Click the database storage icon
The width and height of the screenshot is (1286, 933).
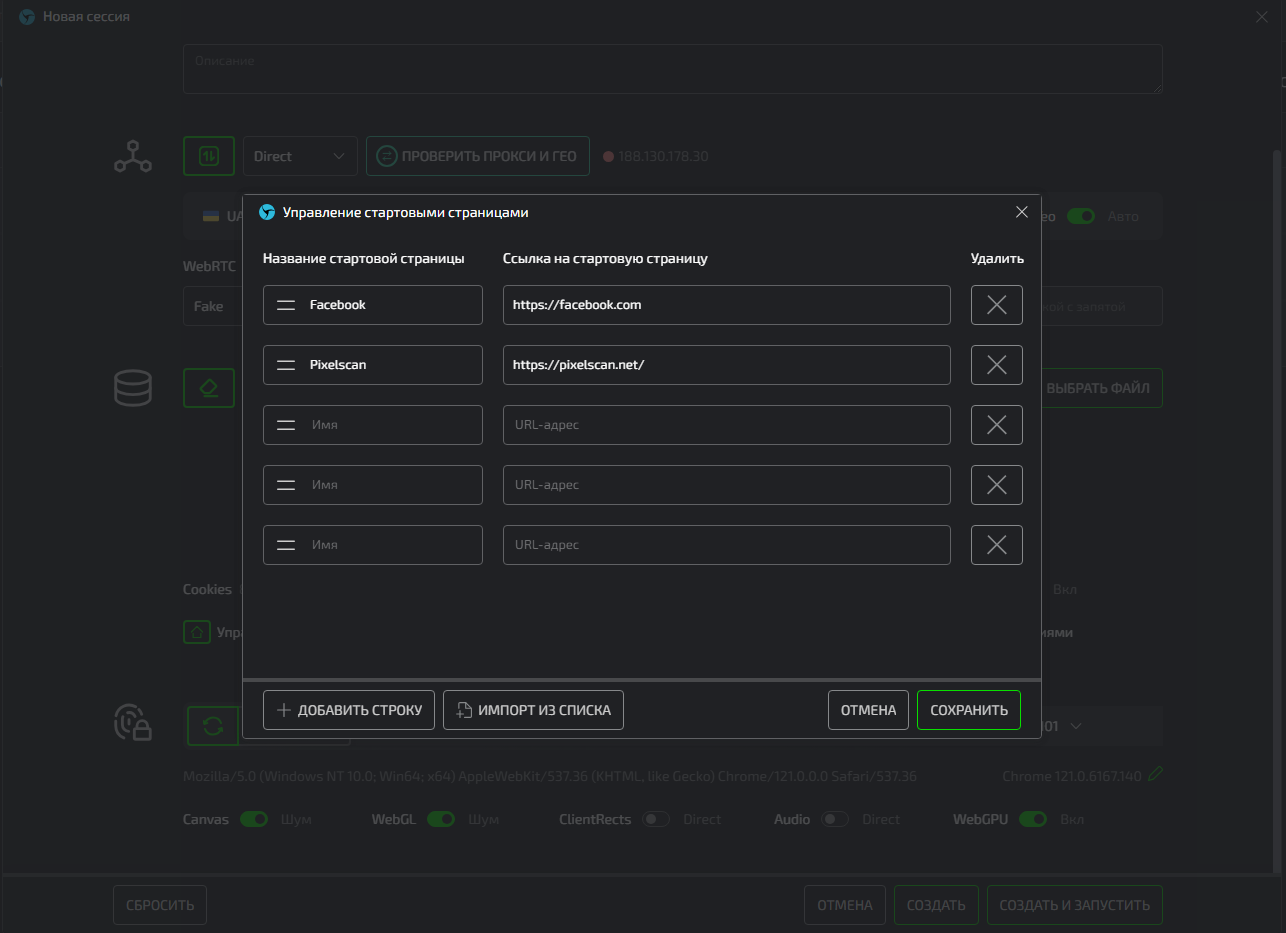tap(133, 388)
